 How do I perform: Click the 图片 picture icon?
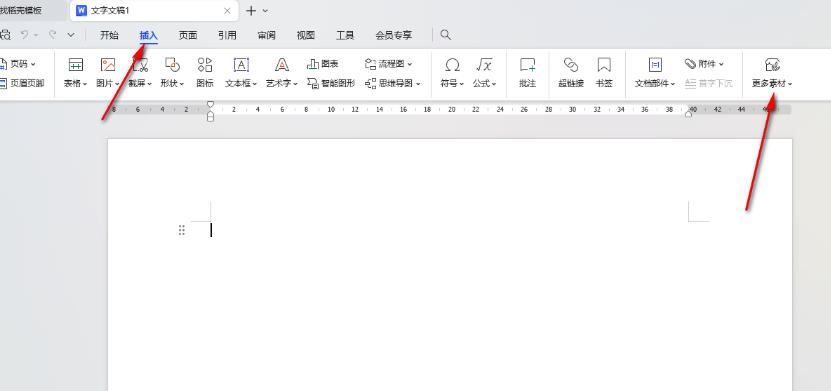108,65
